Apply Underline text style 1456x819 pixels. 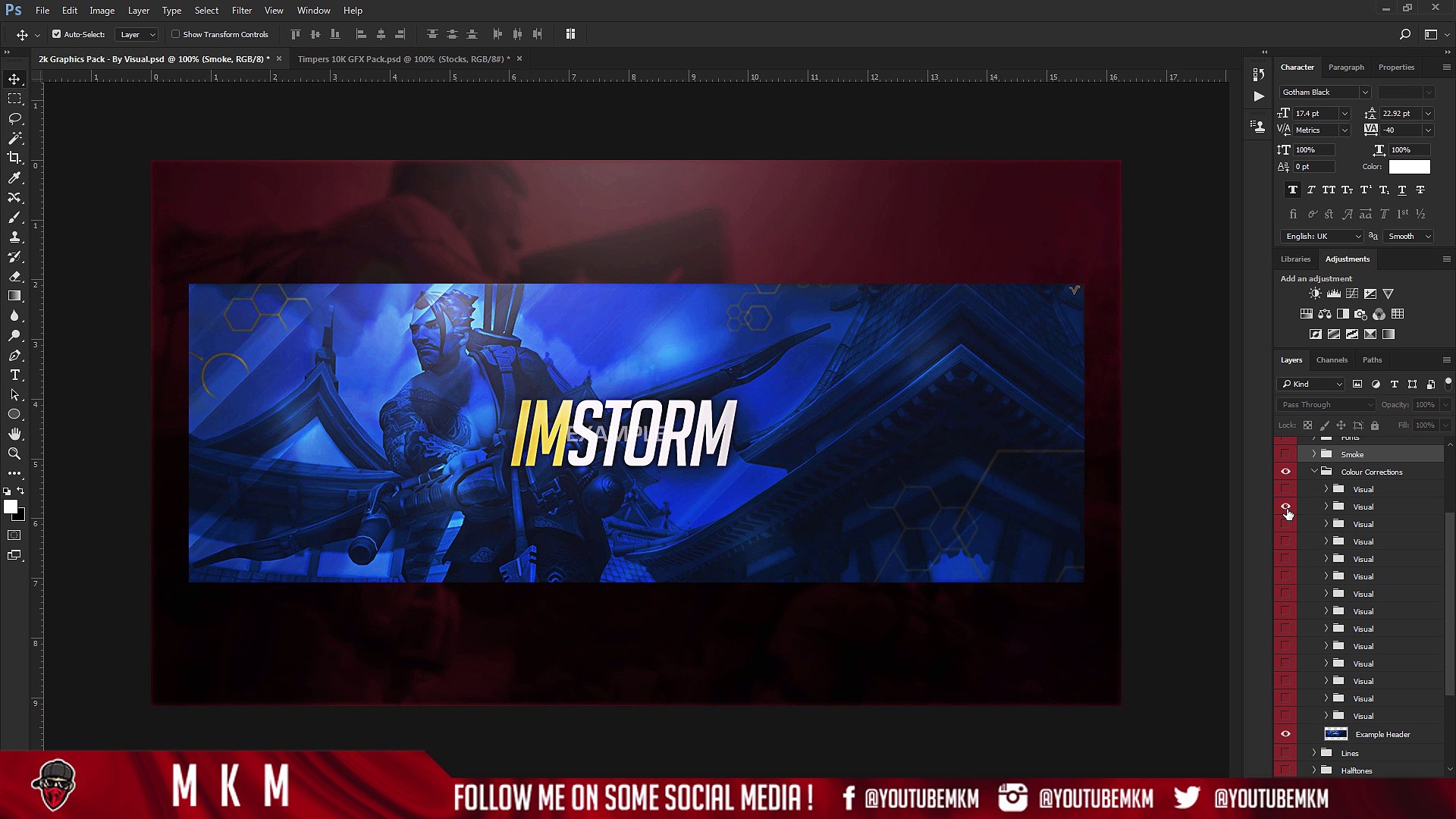tap(1402, 190)
